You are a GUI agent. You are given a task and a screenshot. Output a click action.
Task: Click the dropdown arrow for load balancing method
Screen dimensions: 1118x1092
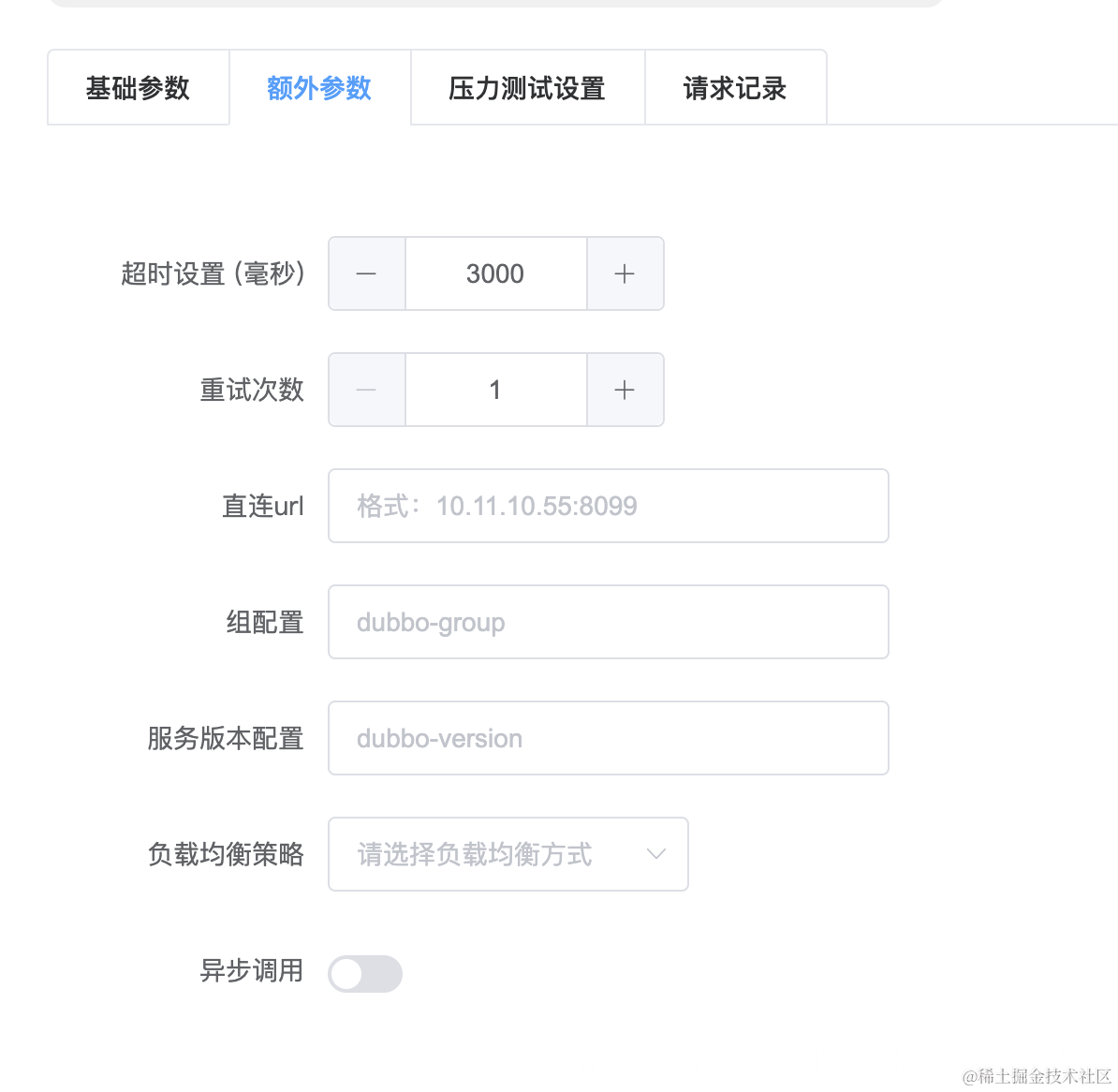click(655, 854)
